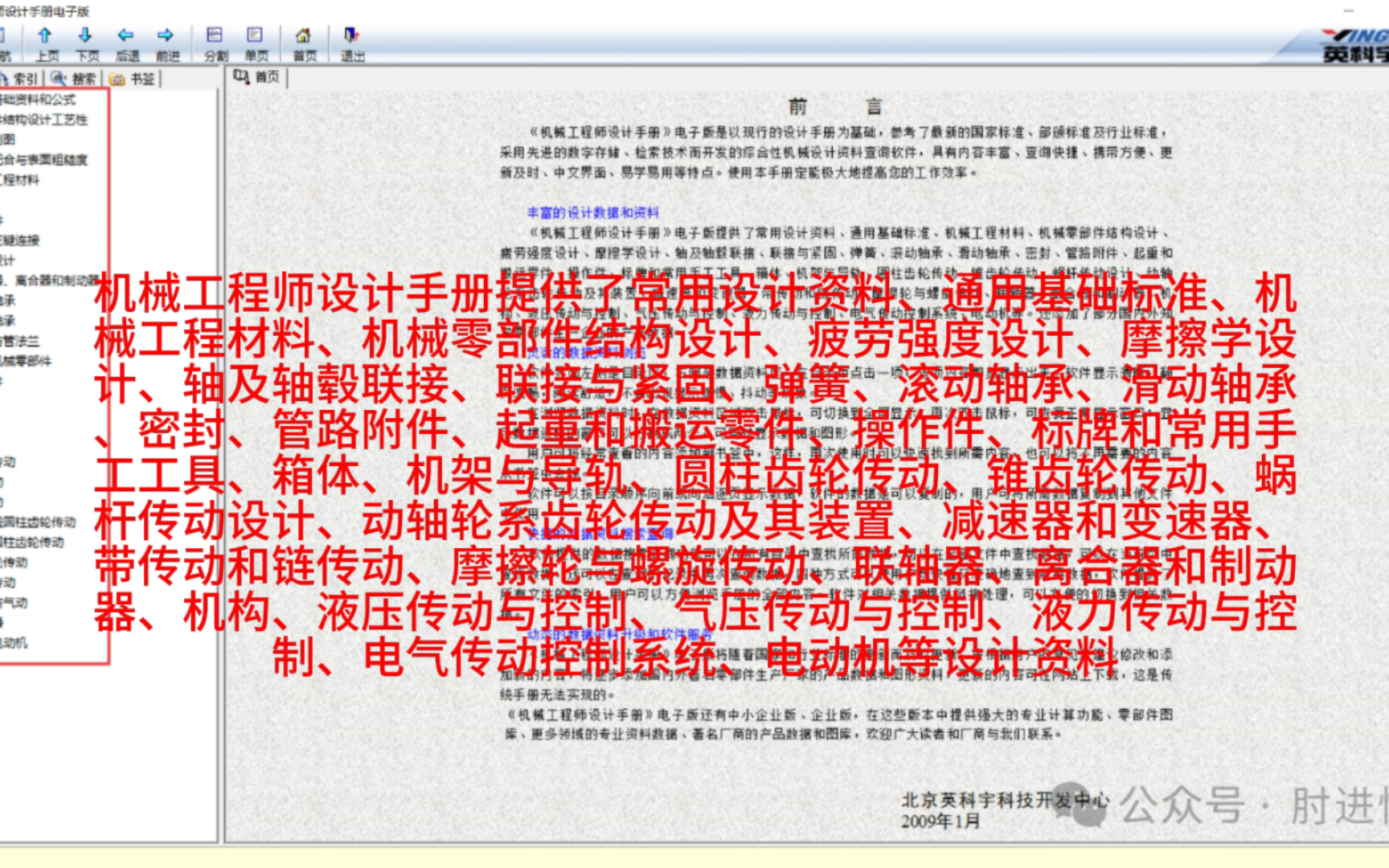
Task: Select tree item ending in 合与表面粗糙度
Action: pos(43,160)
